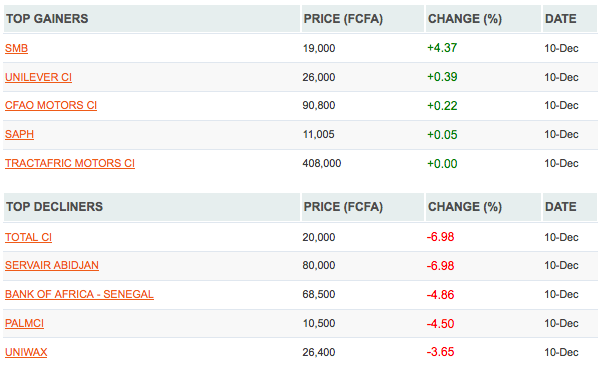Open the PALMCI stock link

(25, 324)
